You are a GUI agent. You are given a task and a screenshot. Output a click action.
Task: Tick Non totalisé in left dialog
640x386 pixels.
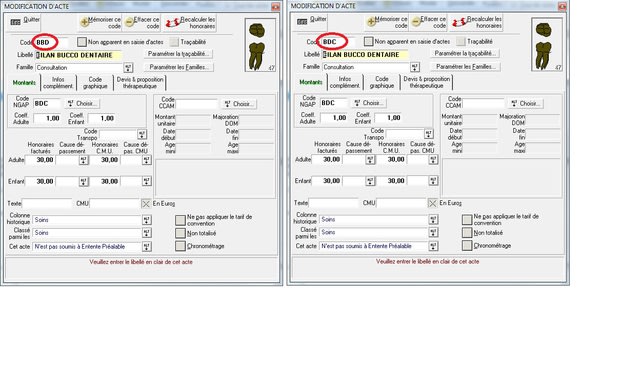click(180, 233)
